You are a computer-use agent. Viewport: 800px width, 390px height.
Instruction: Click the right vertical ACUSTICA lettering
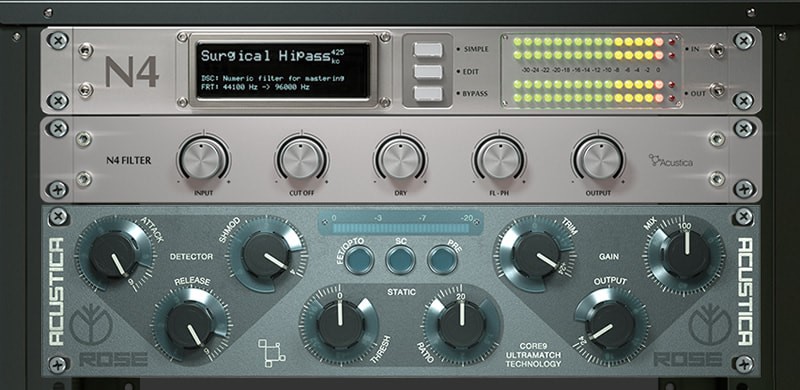745,291
